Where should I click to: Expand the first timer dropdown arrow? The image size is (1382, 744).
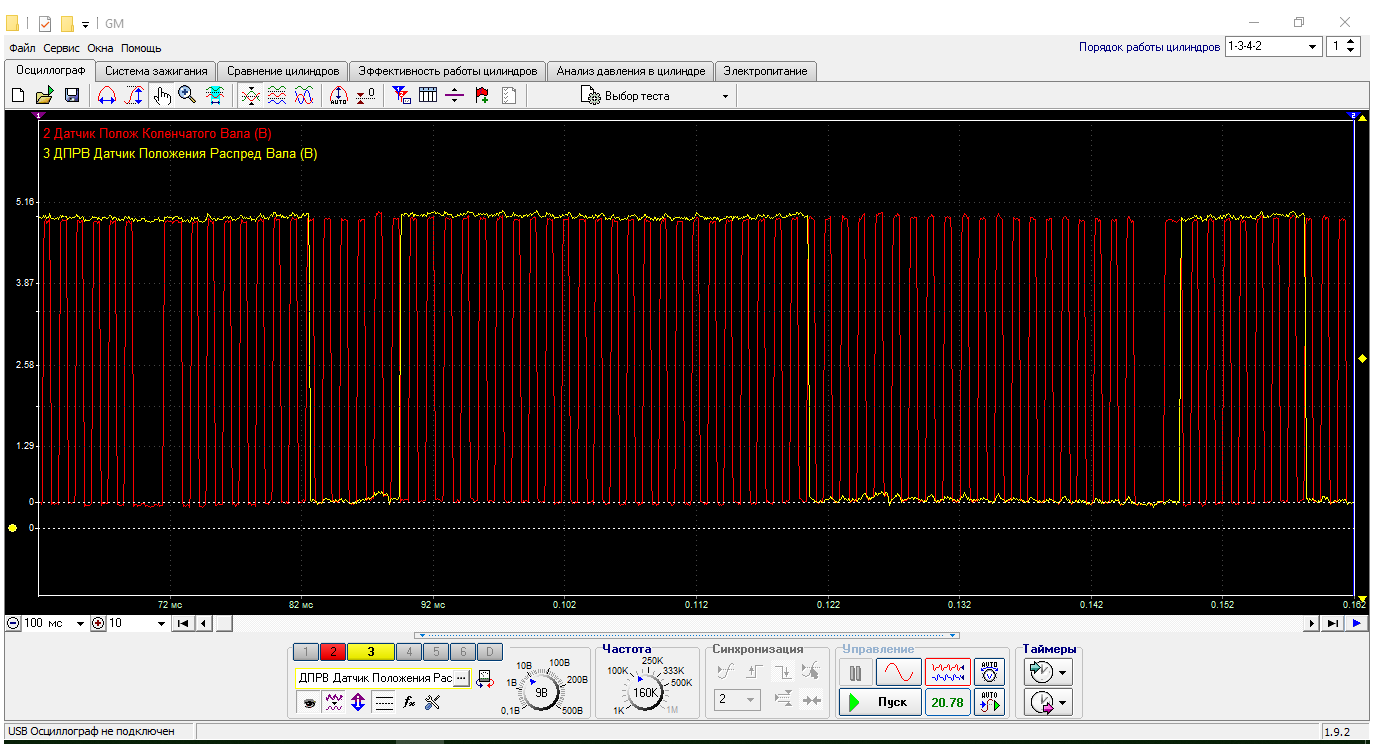[1063, 672]
